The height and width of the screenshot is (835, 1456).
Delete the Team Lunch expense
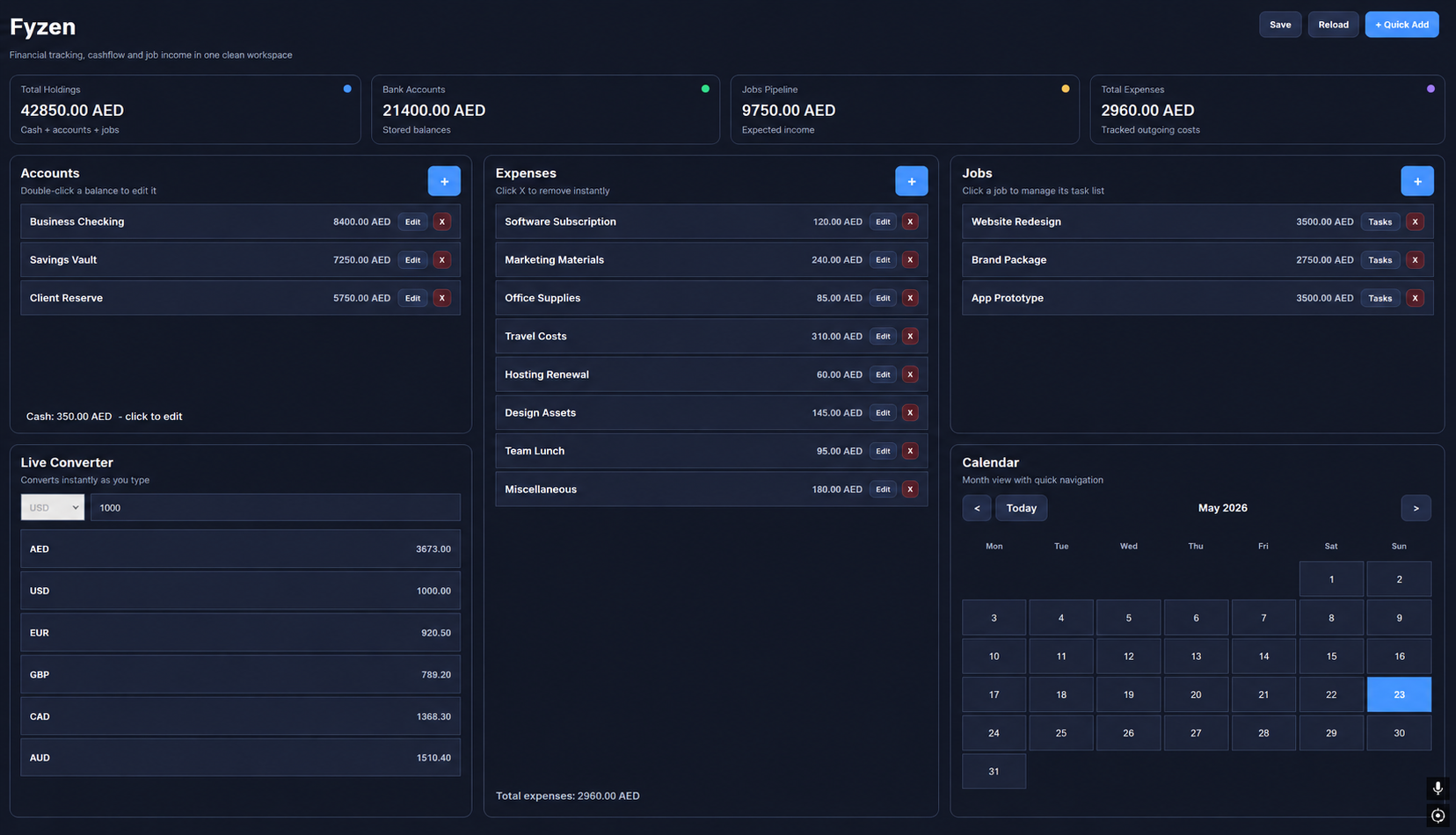[910, 451]
